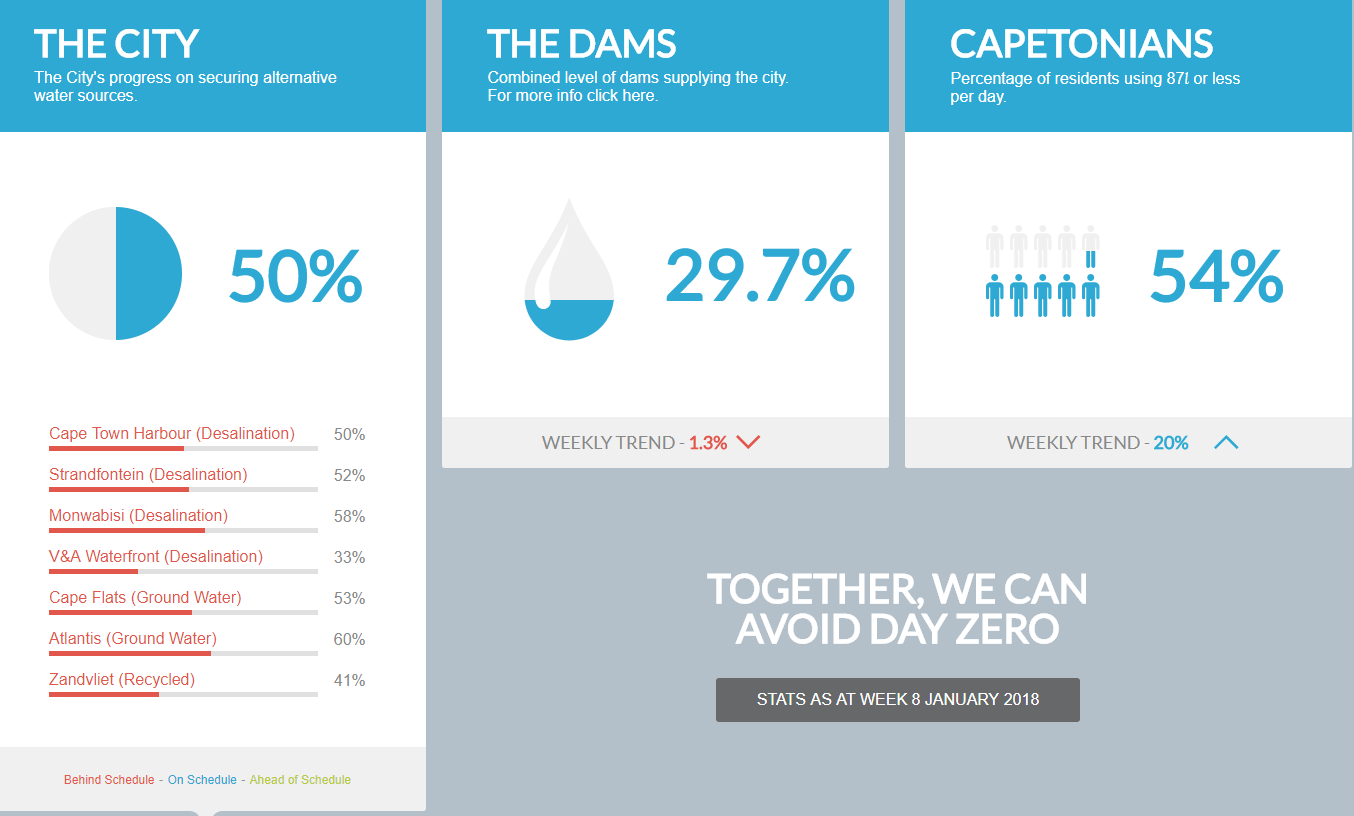The height and width of the screenshot is (816, 1354).
Task: Click Stats as at Week 8 January 2018 button
Action: point(898,700)
